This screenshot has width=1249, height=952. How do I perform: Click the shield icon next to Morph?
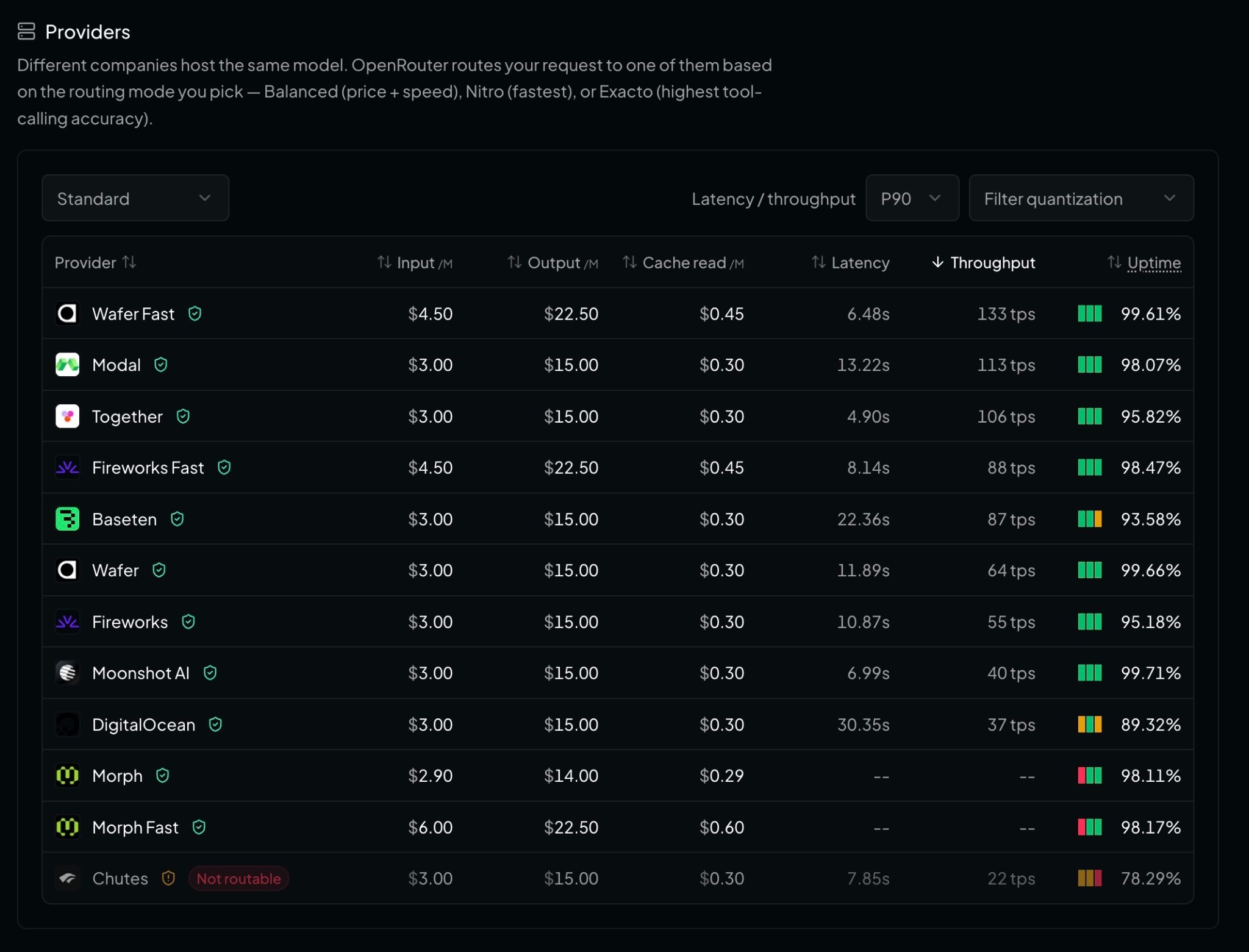(x=162, y=776)
